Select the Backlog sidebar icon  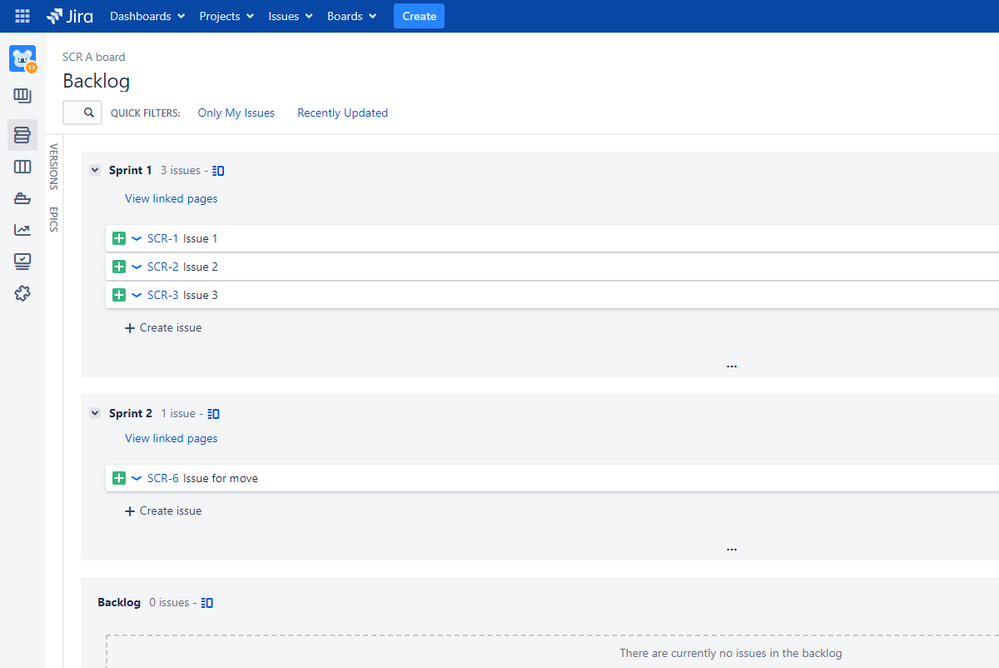[22, 134]
